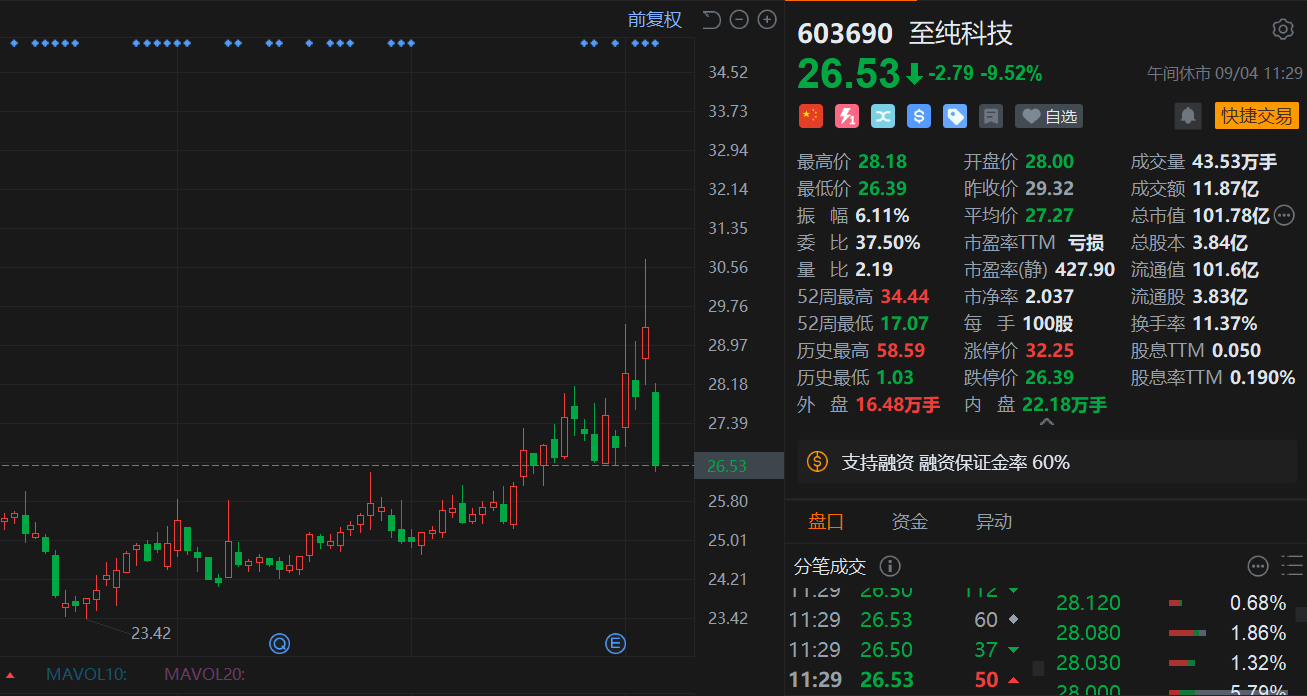Click the blue price tag icon
The height and width of the screenshot is (696, 1307).
point(955,116)
